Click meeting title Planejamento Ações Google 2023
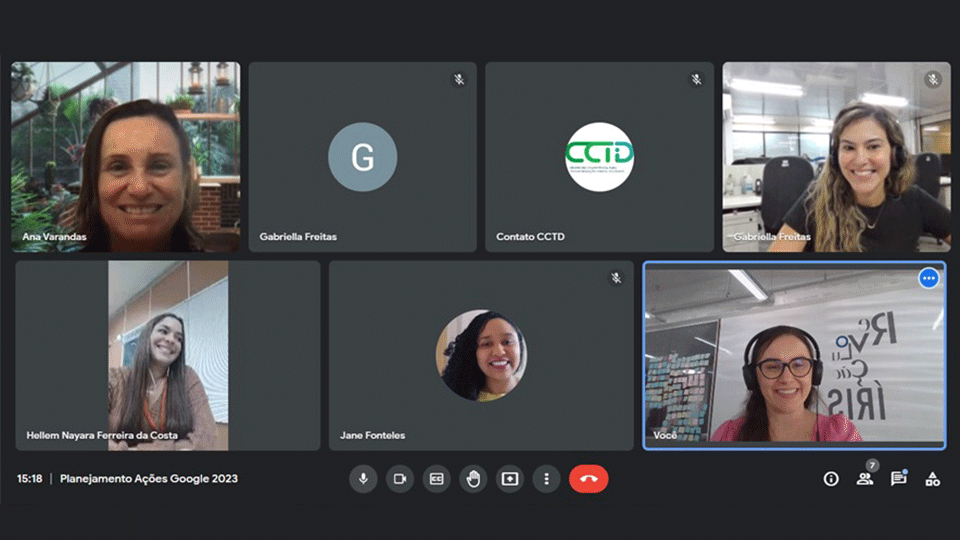This screenshot has height=540, width=960. pos(149,479)
